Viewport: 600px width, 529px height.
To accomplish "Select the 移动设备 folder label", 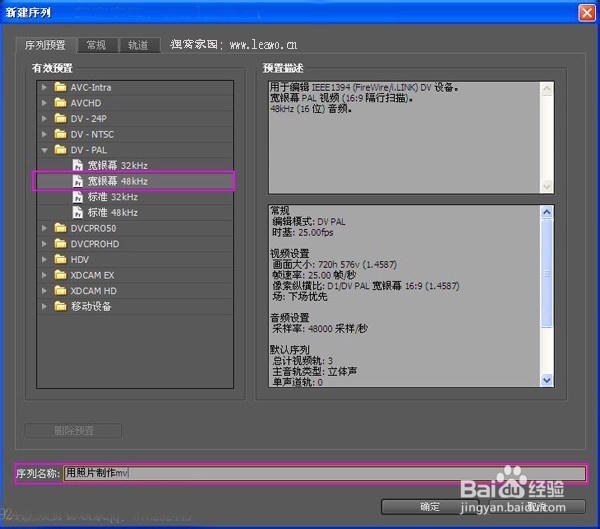I will (x=91, y=307).
